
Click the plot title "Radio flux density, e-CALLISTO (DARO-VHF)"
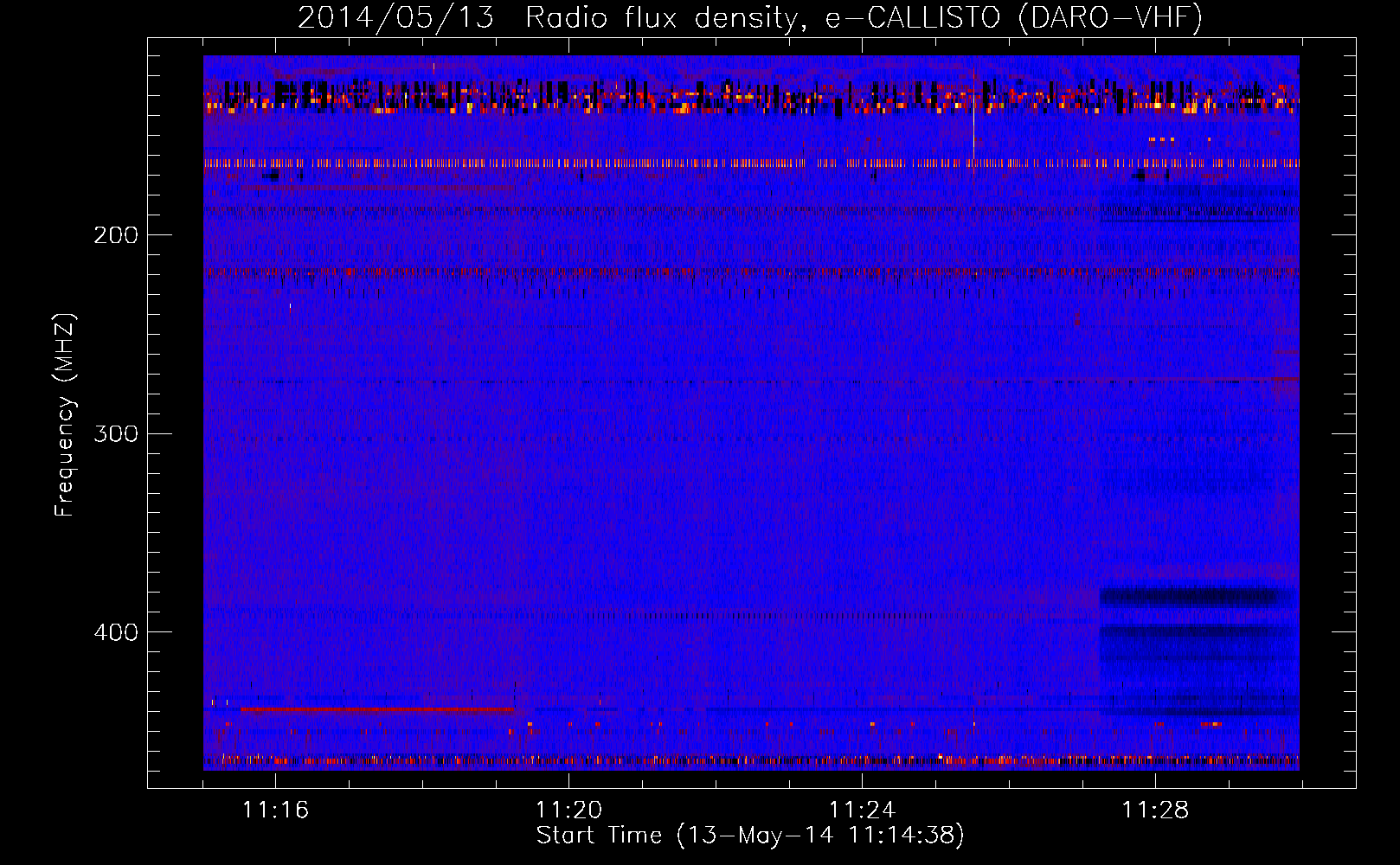[x=864, y=18]
